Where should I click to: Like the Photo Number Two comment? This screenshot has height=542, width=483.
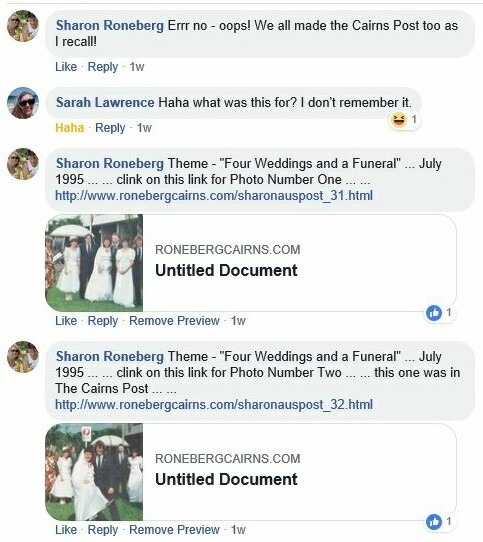tap(66, 530)
